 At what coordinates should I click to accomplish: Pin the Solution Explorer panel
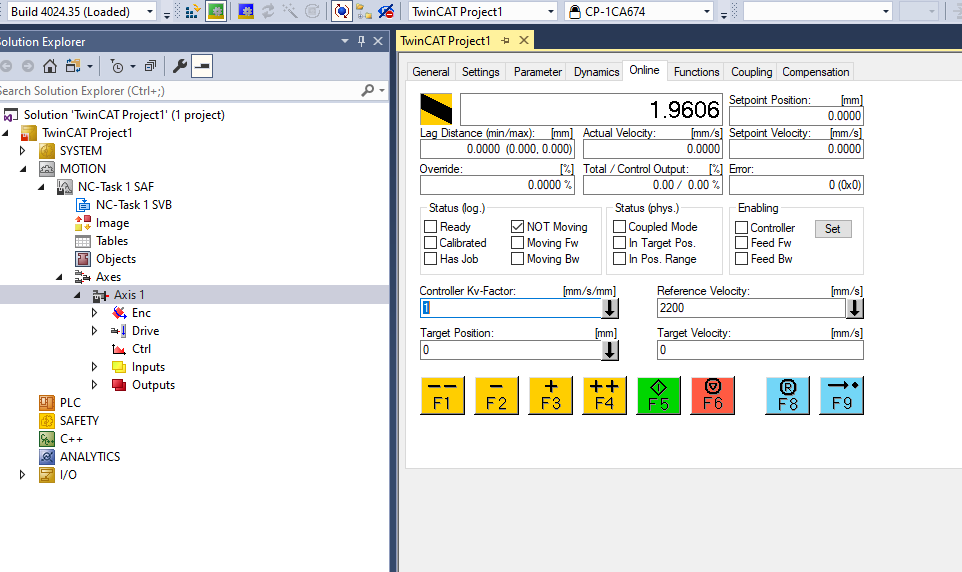pyautogui.click(x=361, y=41)
